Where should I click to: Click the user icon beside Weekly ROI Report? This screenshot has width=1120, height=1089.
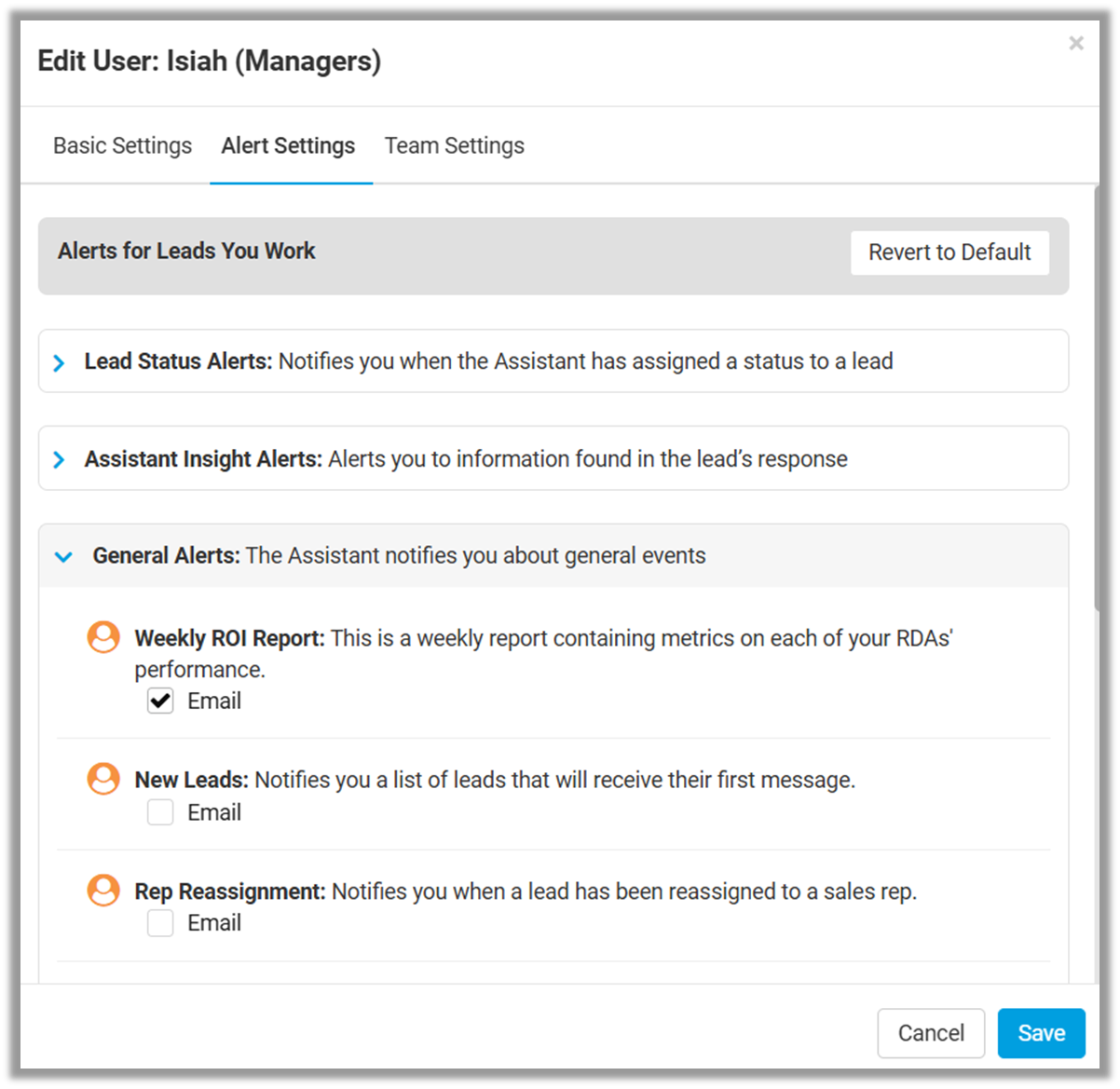tap(103, 638)
